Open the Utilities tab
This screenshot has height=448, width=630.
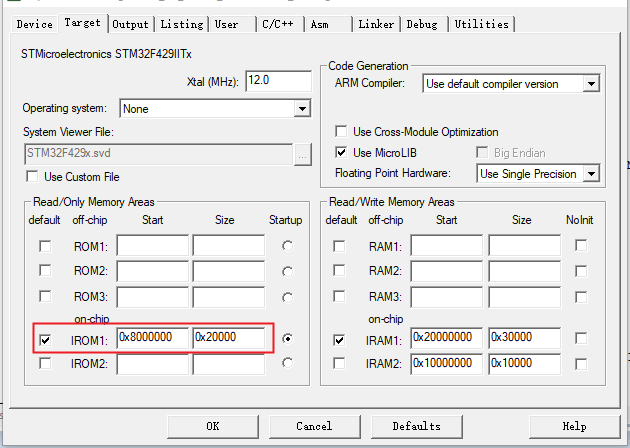[481, 24]
